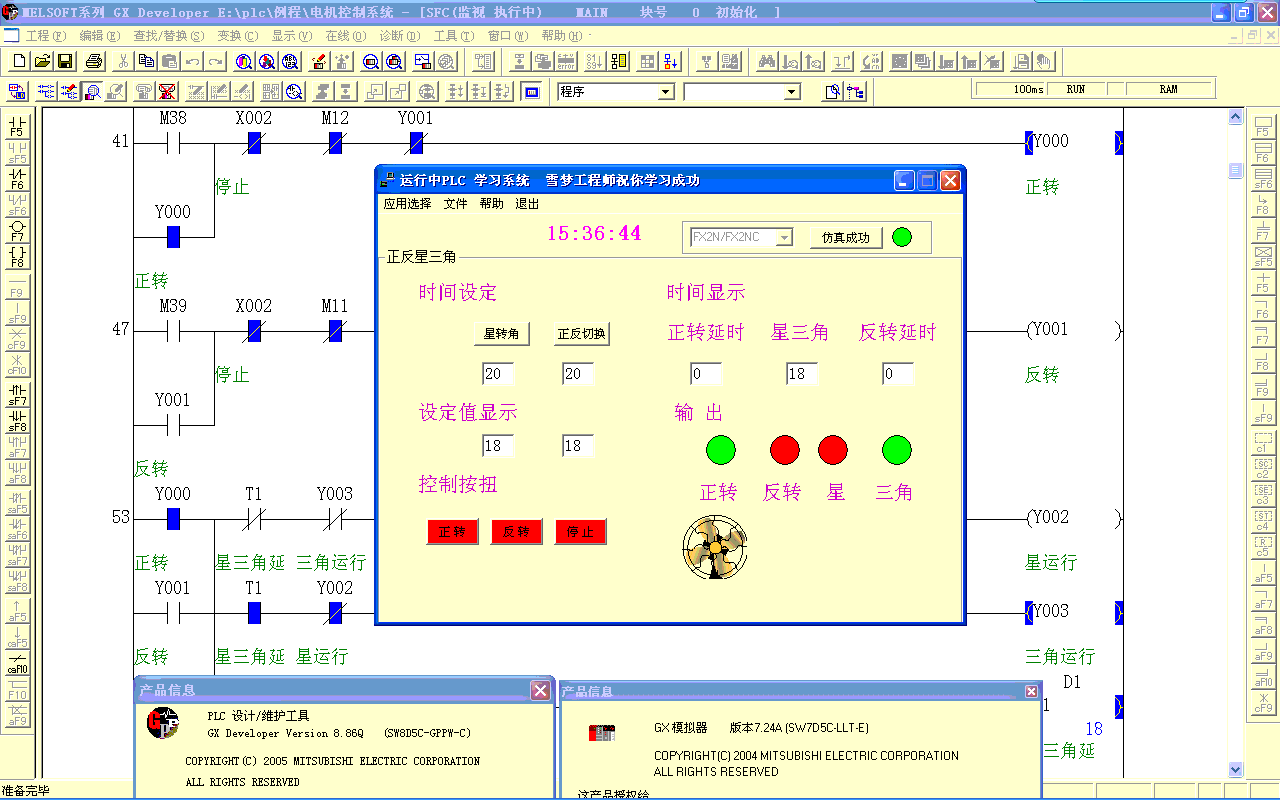Click the Cut scissors icon in toolbar
Viewport: 1280px width, 800px height.
(122, 61)
